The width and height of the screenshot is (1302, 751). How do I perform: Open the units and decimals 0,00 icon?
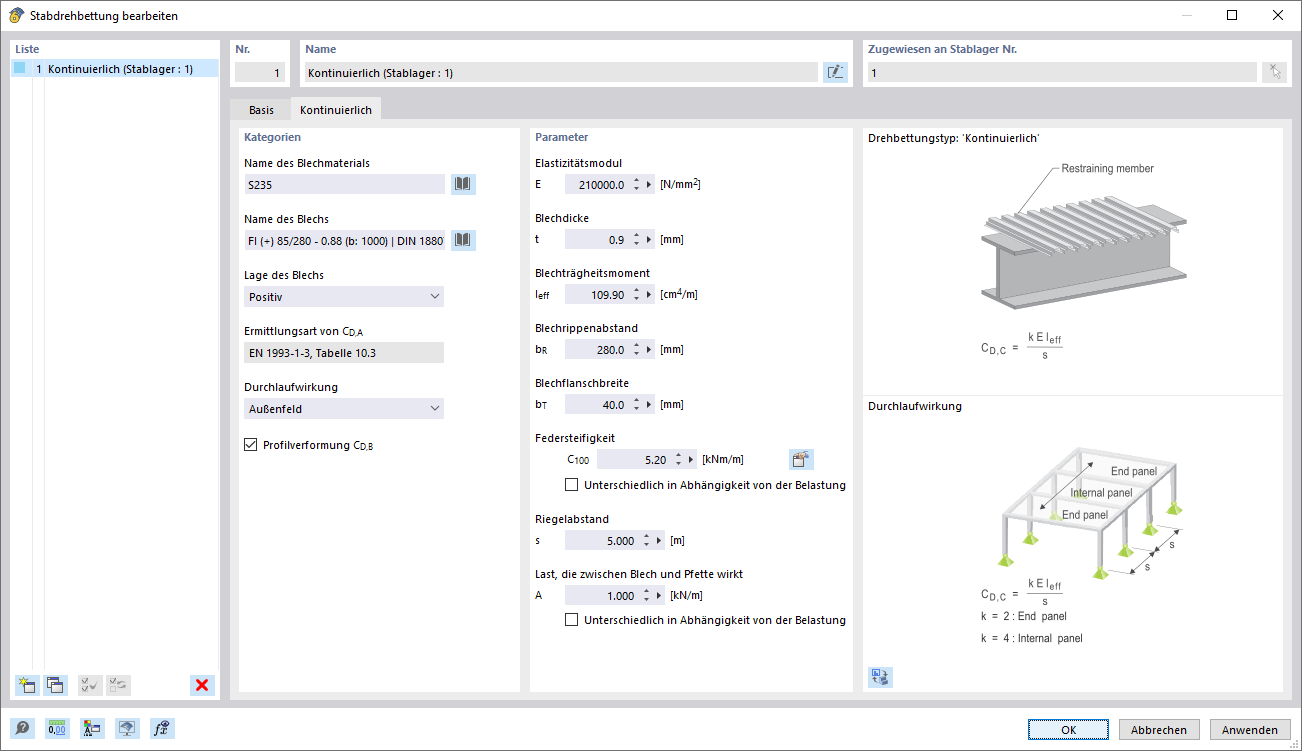[x=57, y=729]
